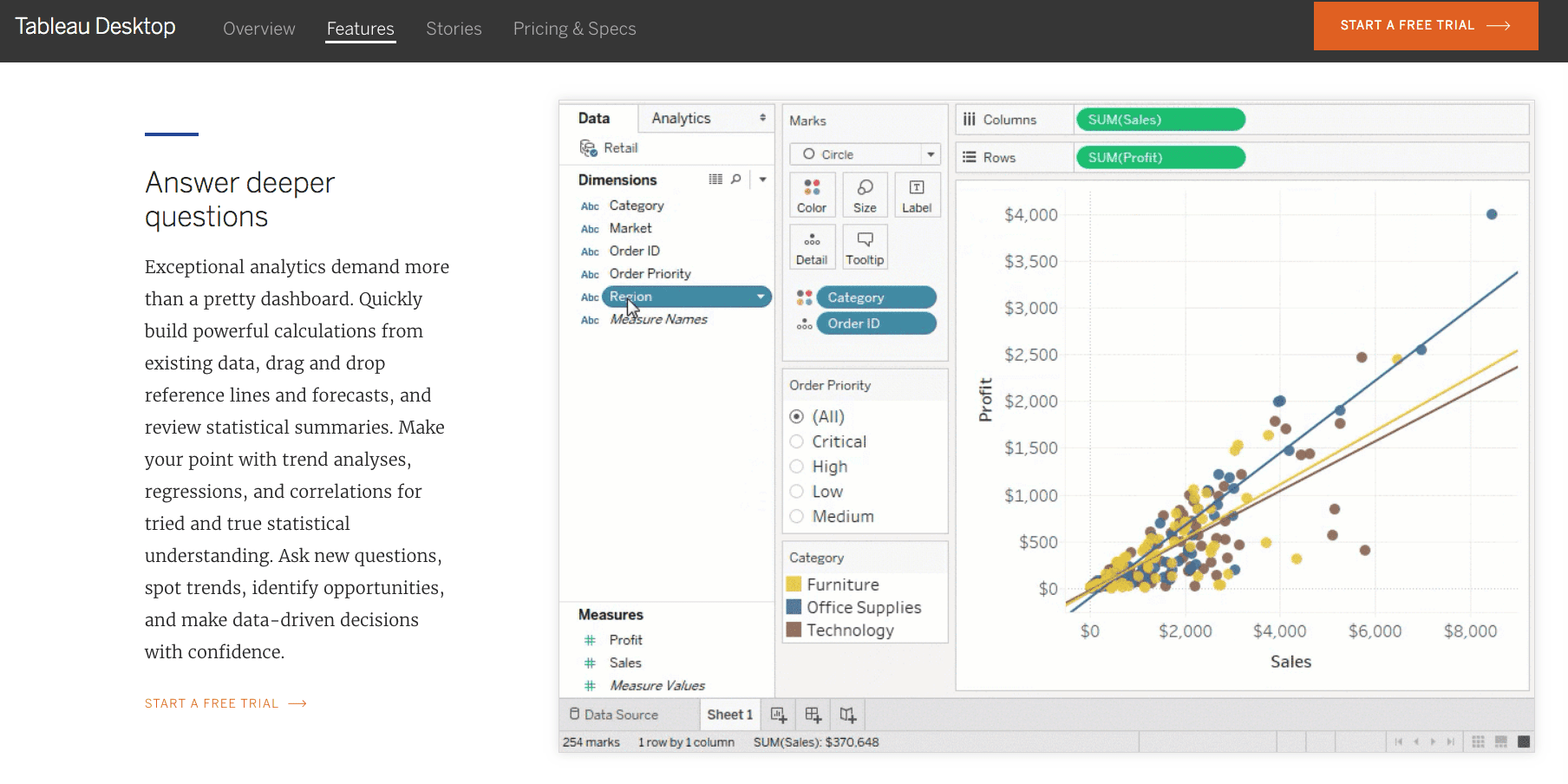
Task: Select the Sales measure field
Action: (625, 663)
